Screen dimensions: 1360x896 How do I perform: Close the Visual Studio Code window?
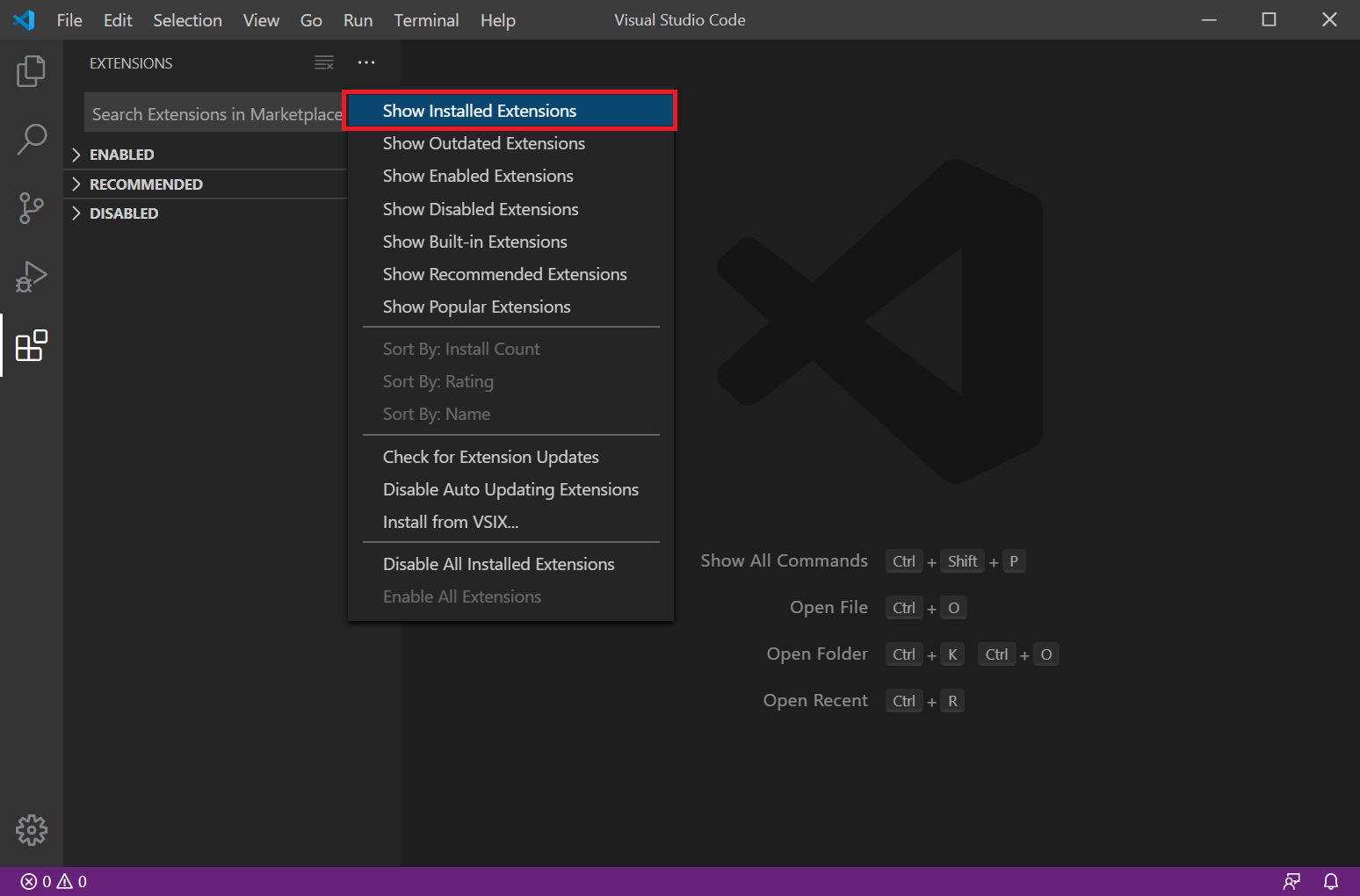click(x=1329, y=19)
